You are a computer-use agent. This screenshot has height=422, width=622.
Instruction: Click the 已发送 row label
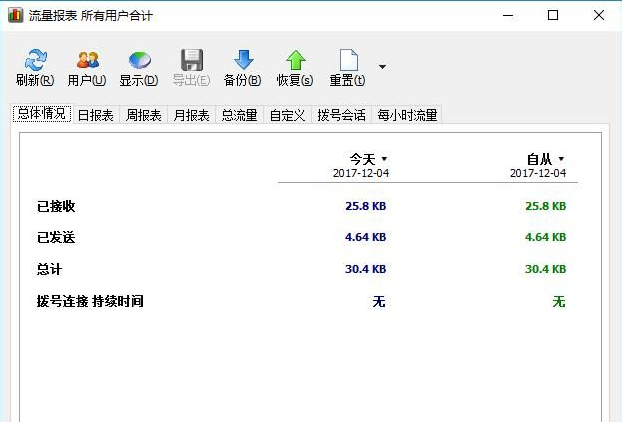point(56,238)
